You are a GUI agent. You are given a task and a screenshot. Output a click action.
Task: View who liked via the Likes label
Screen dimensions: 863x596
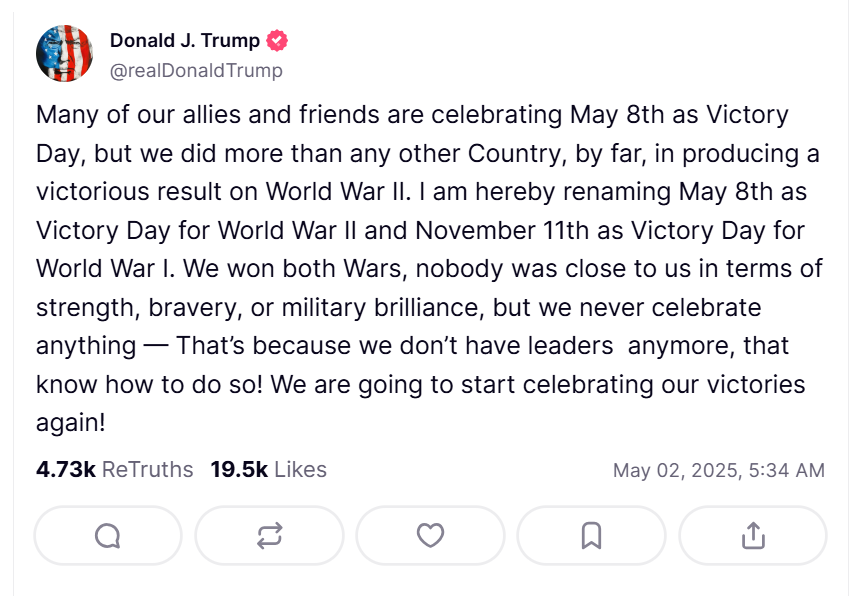point(300,469)
